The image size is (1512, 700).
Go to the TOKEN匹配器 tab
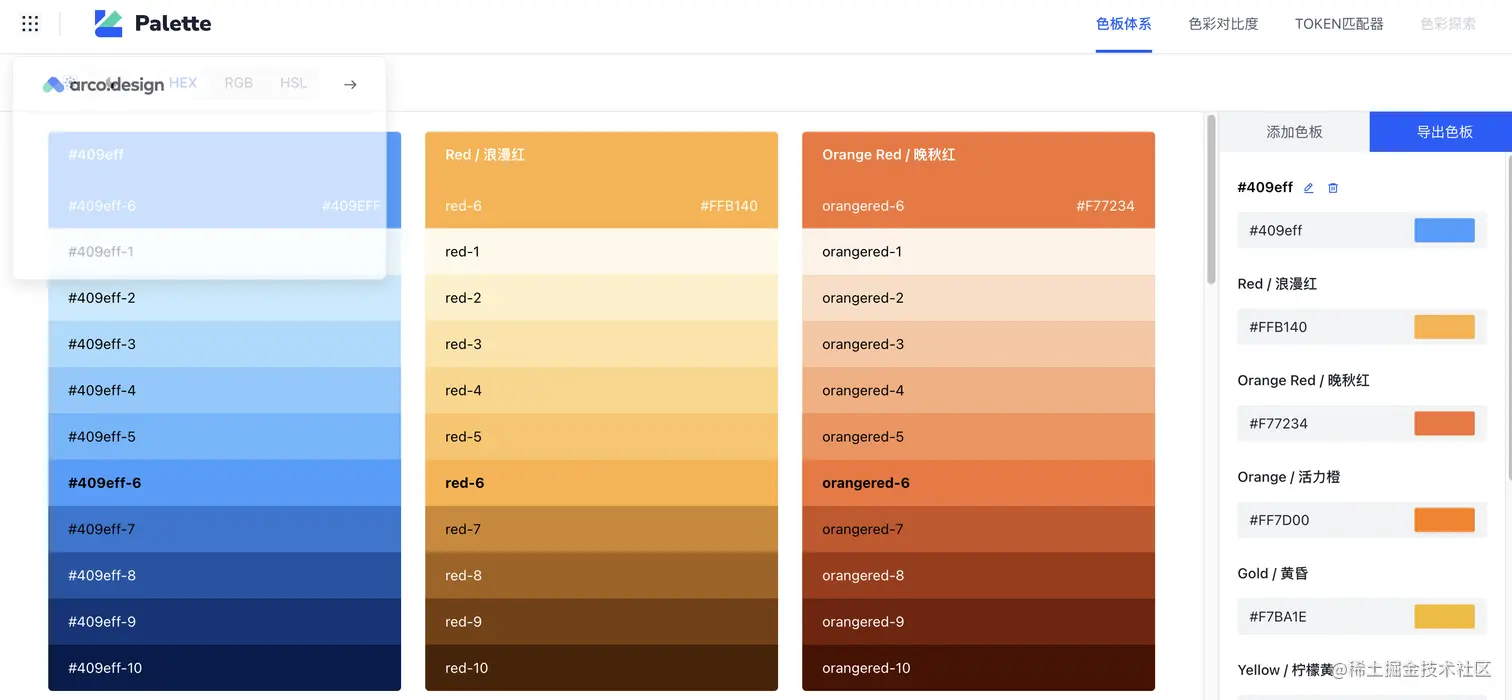[1339, 24]
